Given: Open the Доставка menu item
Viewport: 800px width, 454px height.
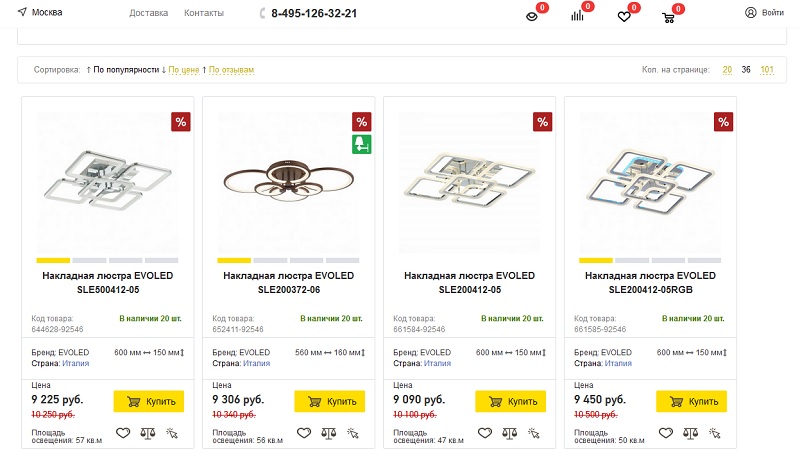Looking at the screenshot, I should click(x=149, y=13).
